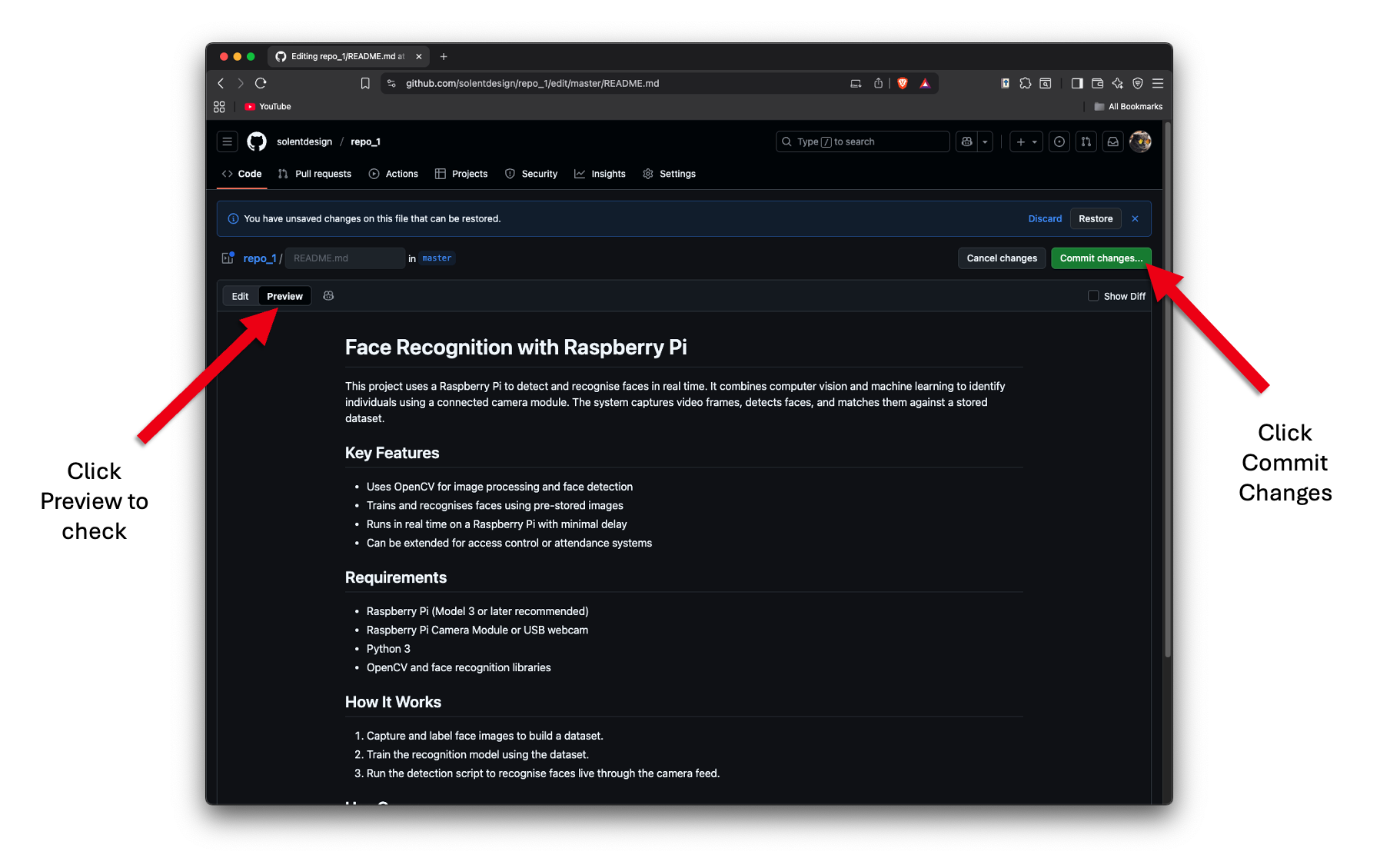Click the pull requests icon in header
This screenshot has width=1390, height=868.
tap(1086, 141)
